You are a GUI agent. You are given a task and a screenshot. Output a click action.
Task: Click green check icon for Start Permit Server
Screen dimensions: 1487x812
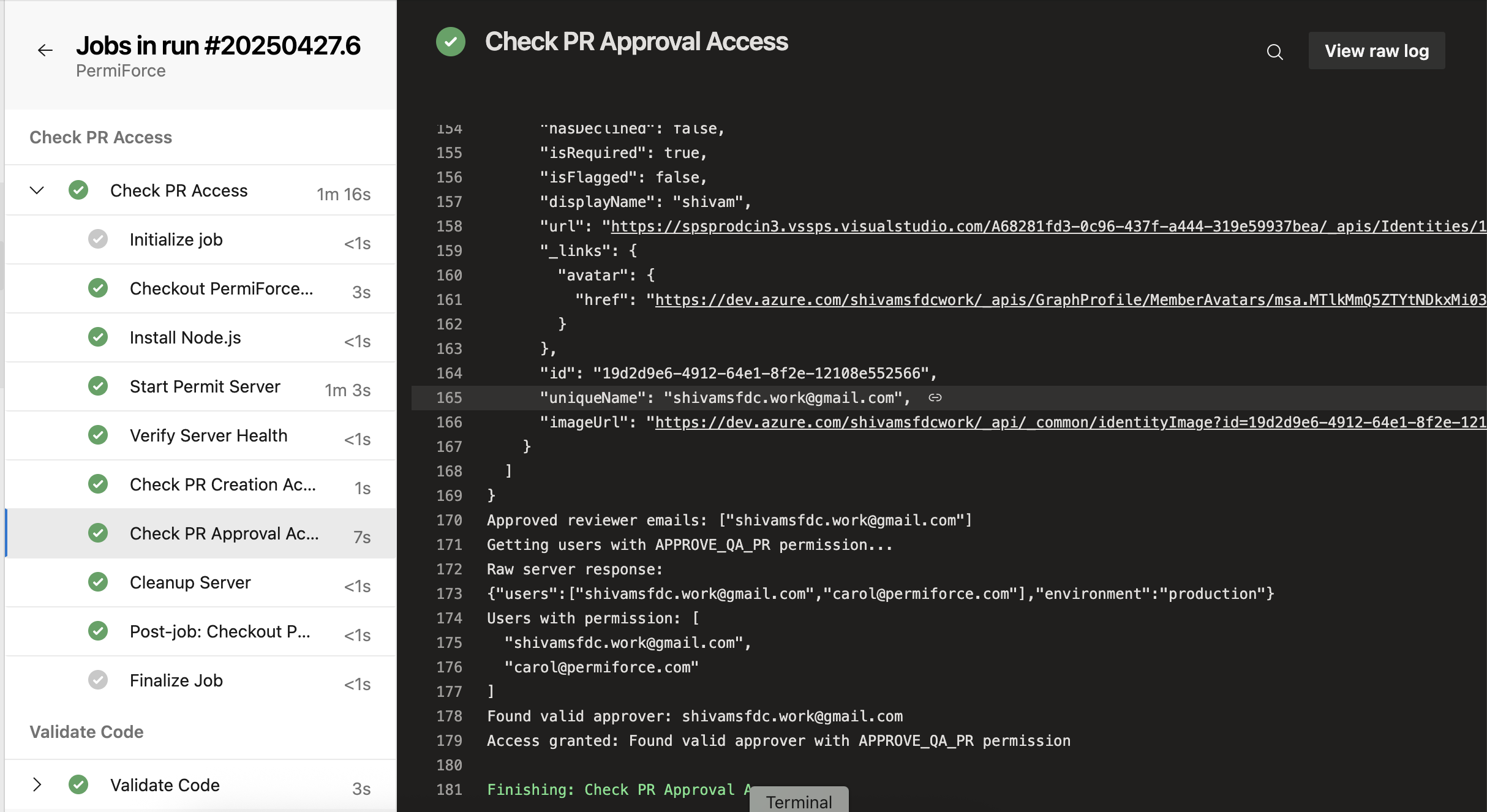98,386
